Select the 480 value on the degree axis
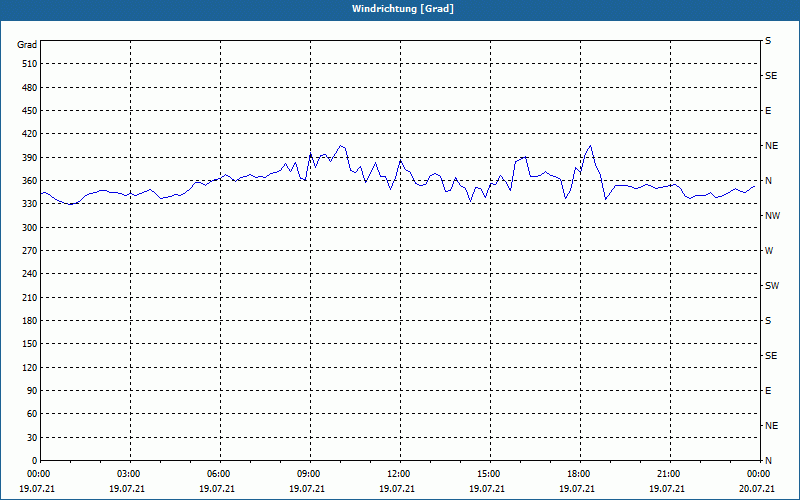Screen dimensions: 800x500 30,87
